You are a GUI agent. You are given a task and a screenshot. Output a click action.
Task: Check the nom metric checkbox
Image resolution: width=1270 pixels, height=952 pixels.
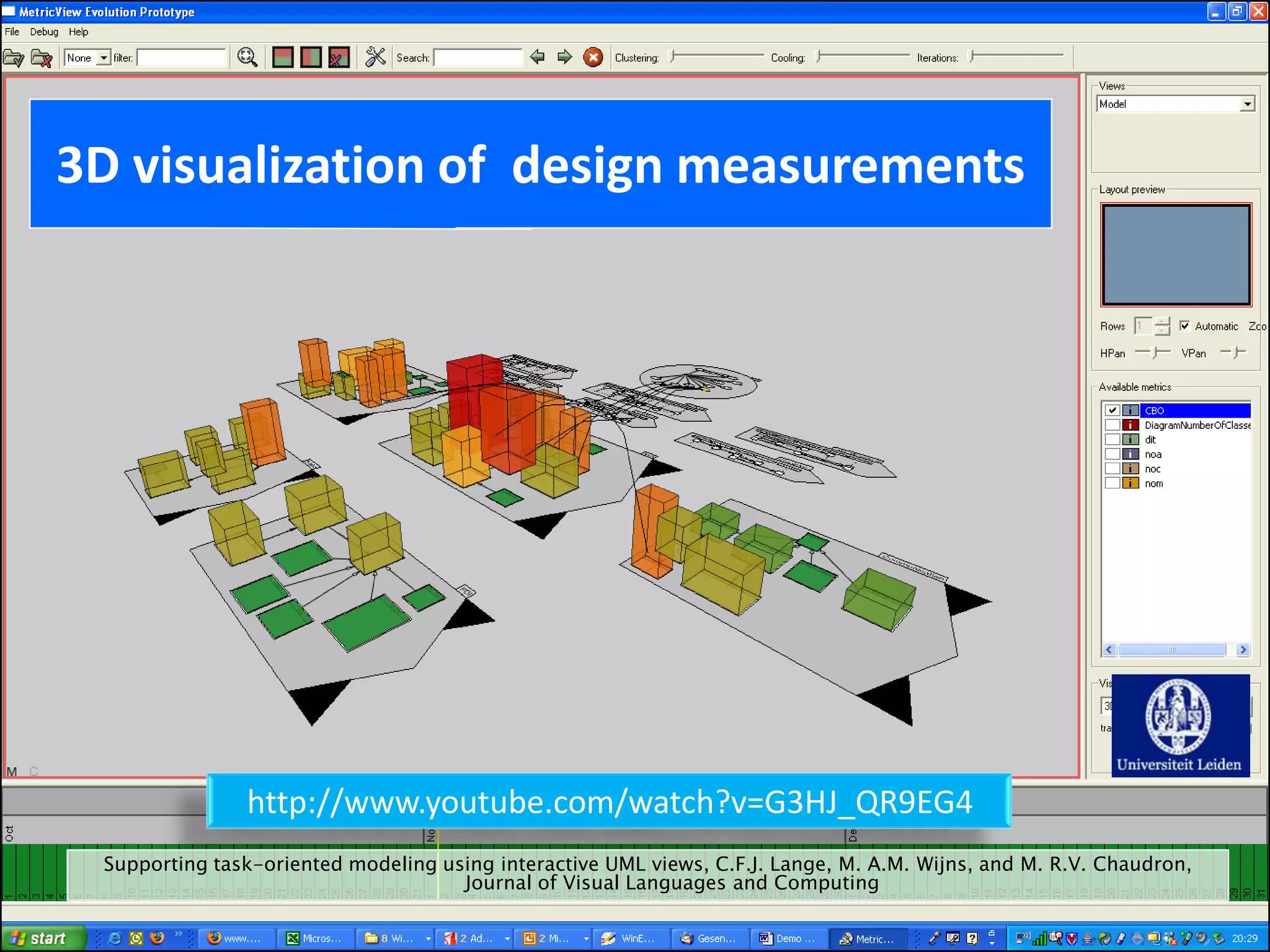tap(1112, 483)
